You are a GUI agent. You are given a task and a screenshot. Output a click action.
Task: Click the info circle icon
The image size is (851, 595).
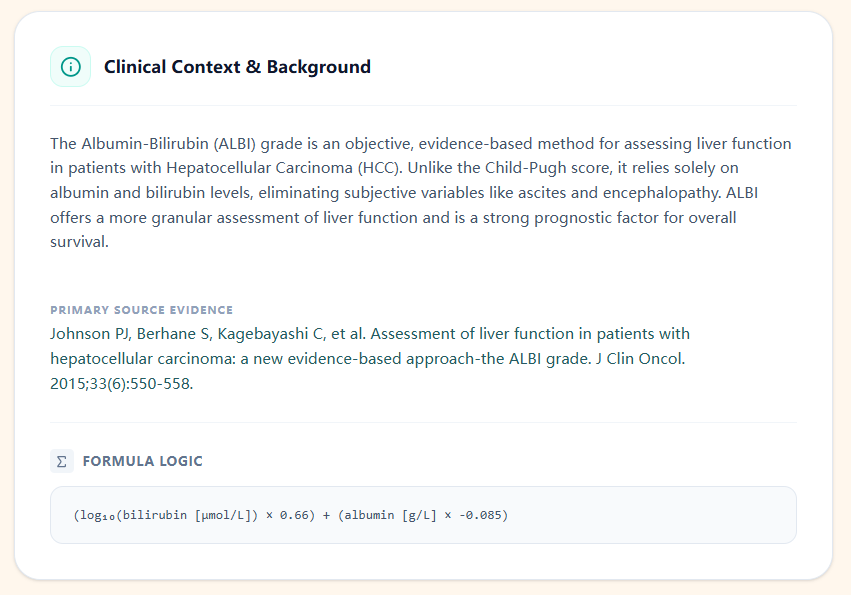click(x=70, y=67)
